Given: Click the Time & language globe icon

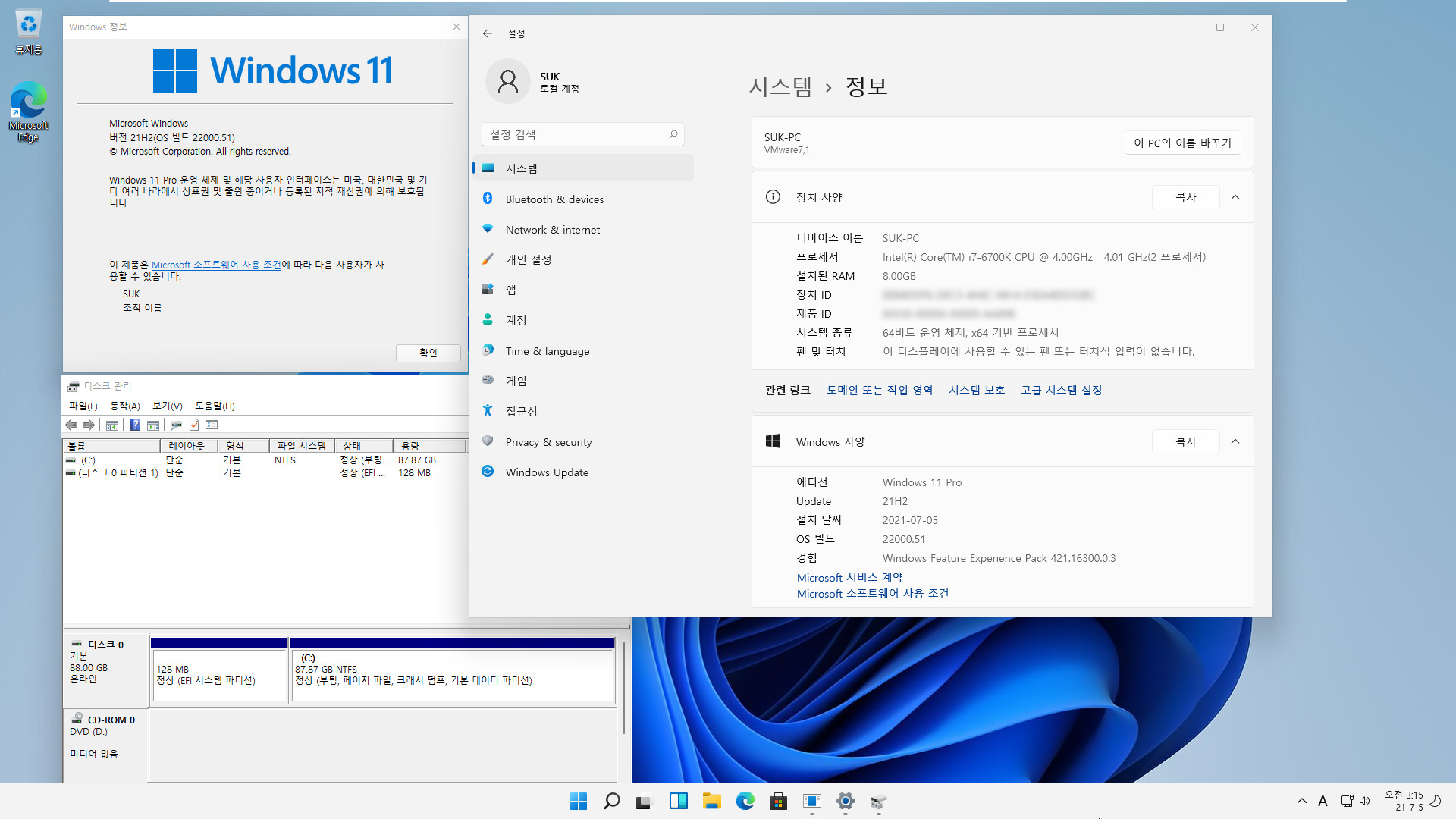Looking at the screenshot, I should point(488,350).
